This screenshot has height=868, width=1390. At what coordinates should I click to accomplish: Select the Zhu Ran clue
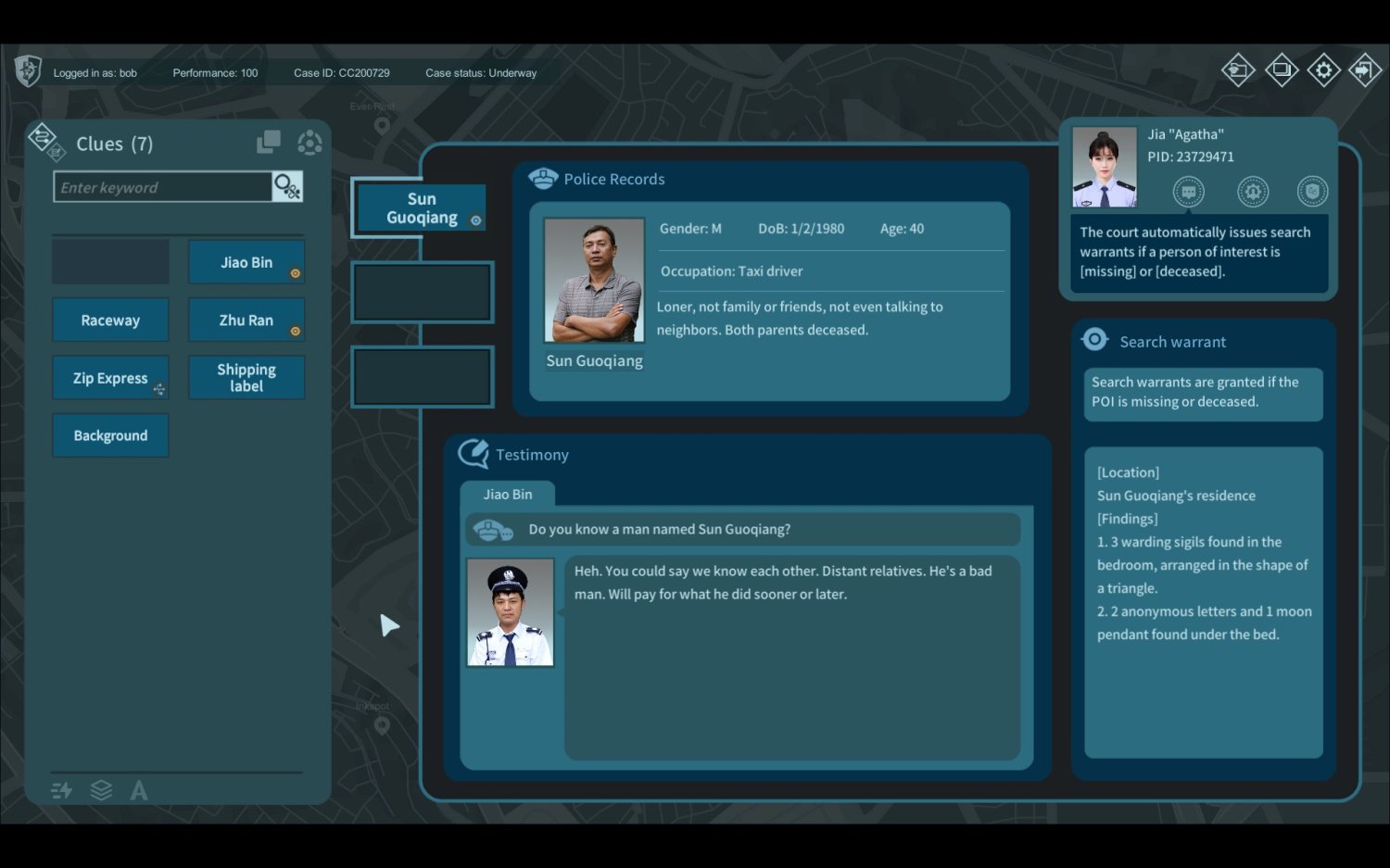tap(246, 321)
